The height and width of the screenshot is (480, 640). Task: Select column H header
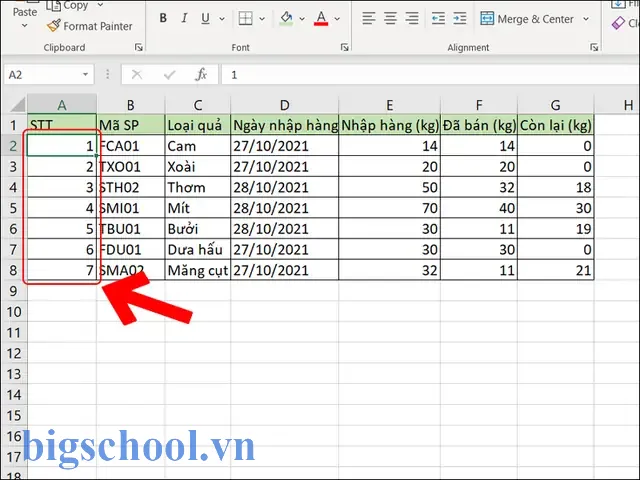pyautogui.click(x=617, y=105)
